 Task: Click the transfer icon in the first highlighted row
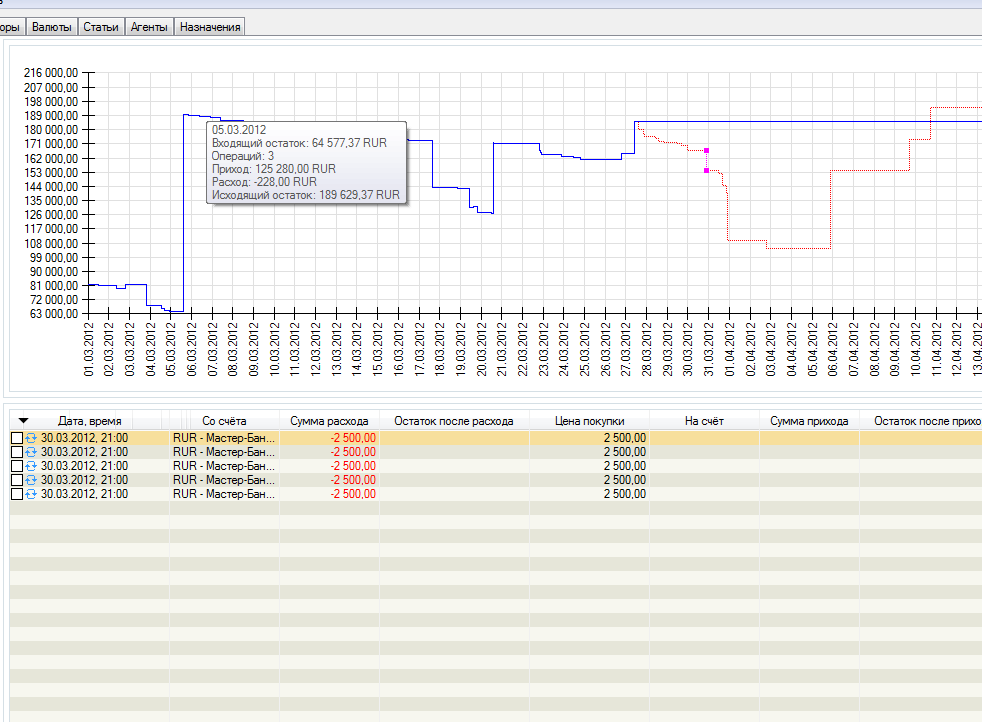point(31,438)
